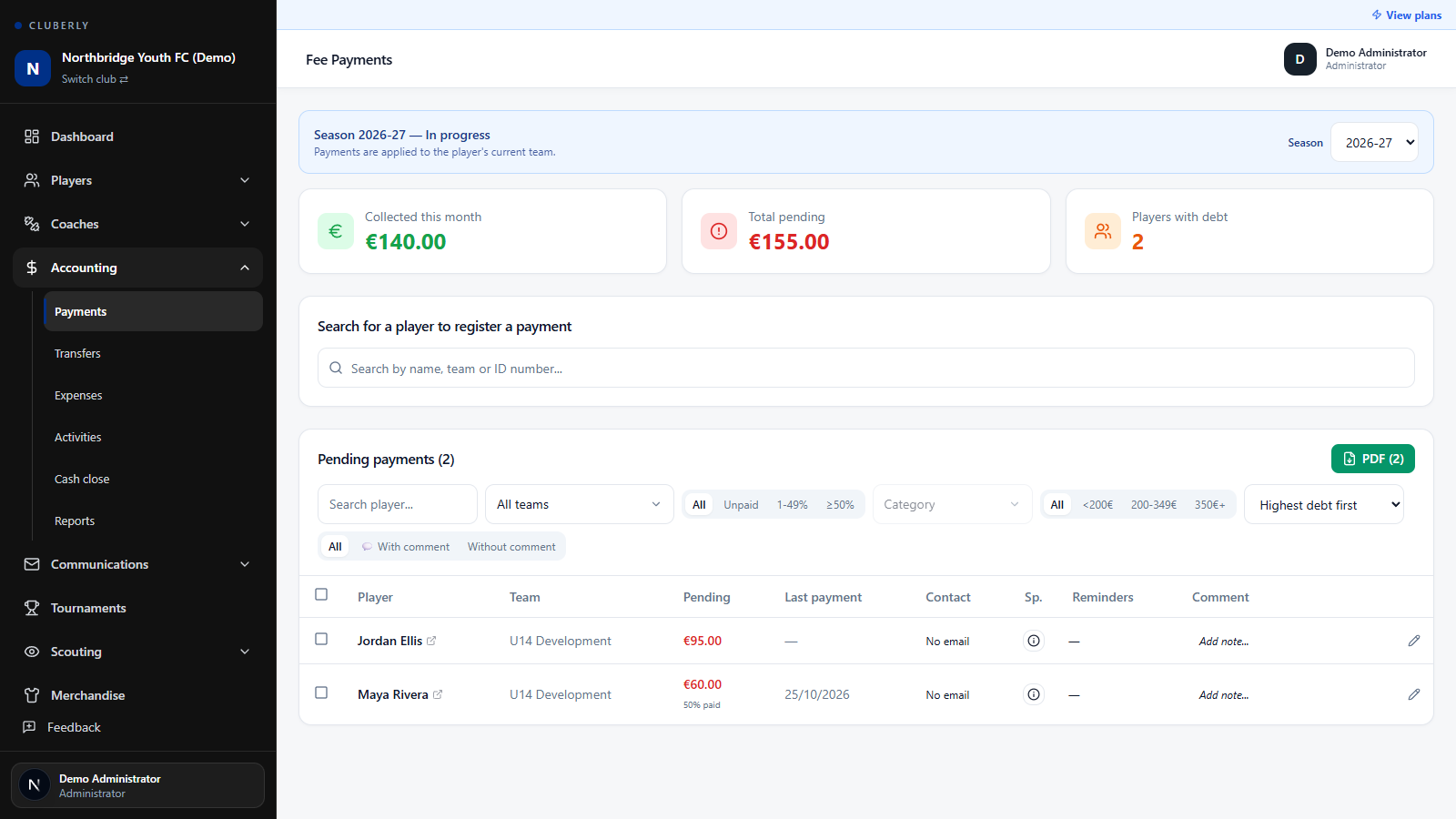1456x819 pixels.
Task: Click the Scouting eye icon
Action: point(32,652)
